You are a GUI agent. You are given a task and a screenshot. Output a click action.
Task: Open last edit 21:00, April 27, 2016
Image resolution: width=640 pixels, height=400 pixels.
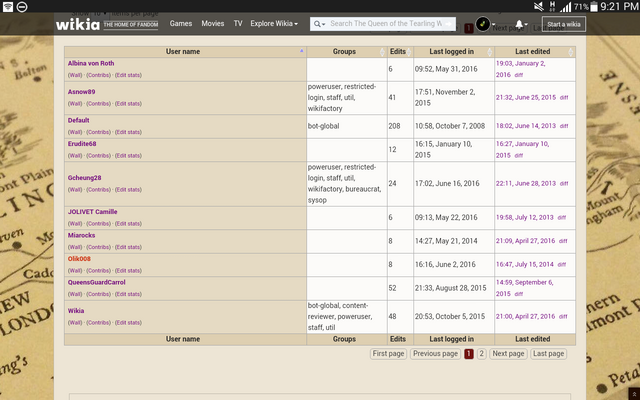coord(525,316)
